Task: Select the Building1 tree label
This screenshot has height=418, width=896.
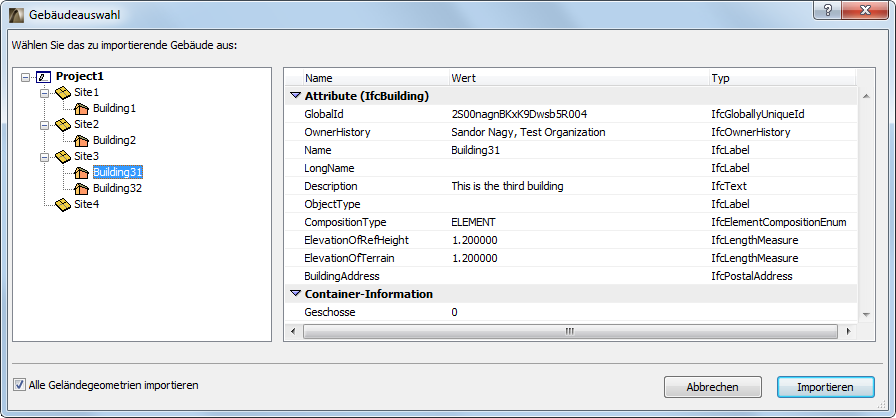Action: (x=114, y=108)
